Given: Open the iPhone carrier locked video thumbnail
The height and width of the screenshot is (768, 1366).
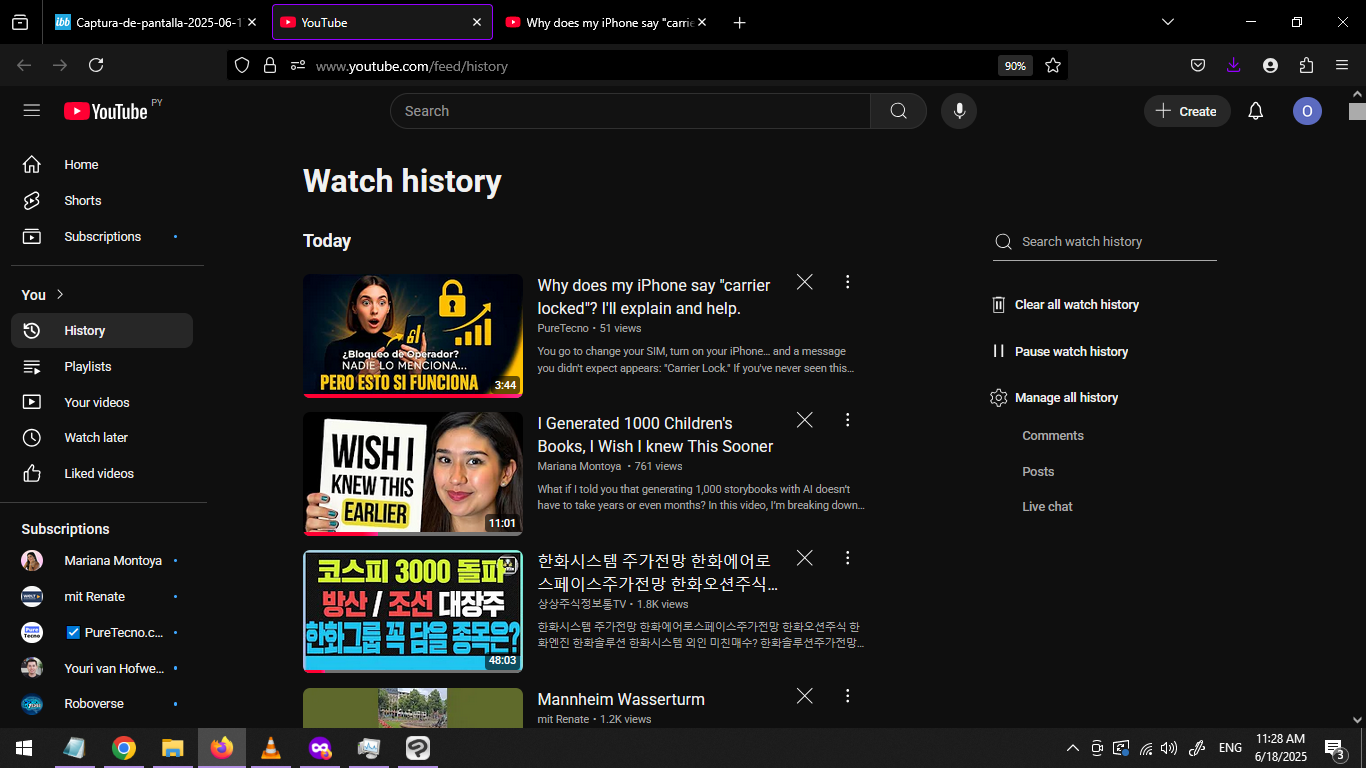Looking at the screenshot, I should coord(413,336).
